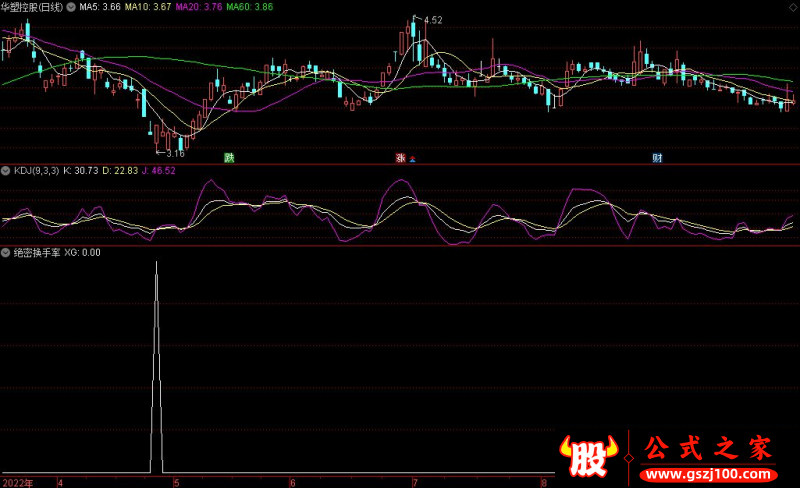Click month 5 on the time axis
Viewport: 800px width, 488px height.
(176, 481)
